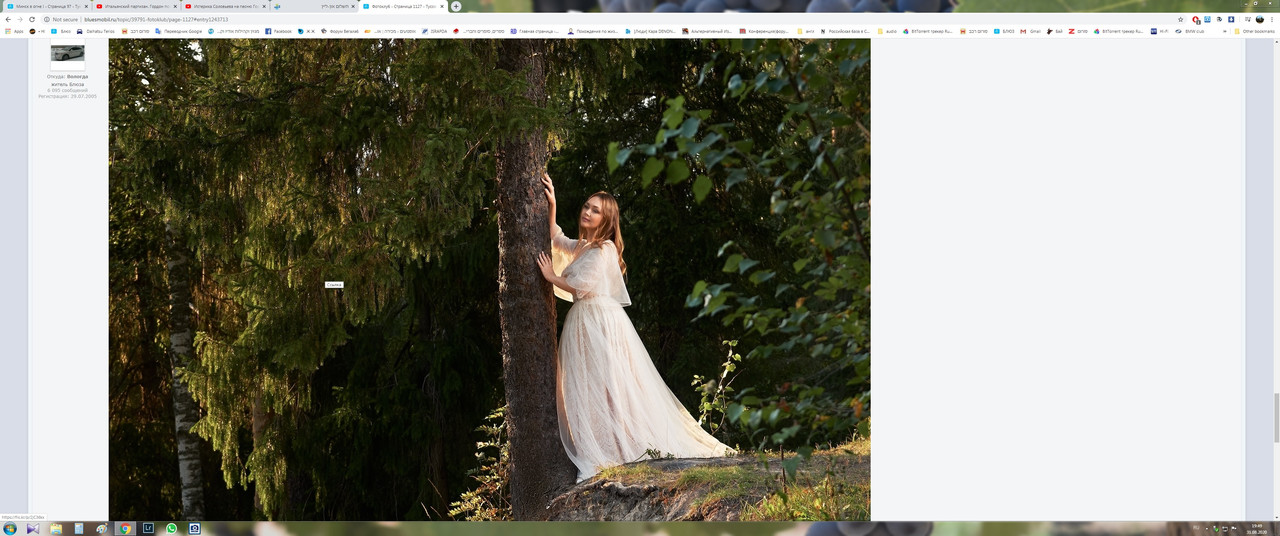View Not secure site information
Image resolution: width=1280 pixels, height=536 pixels.
pos(61,19)
